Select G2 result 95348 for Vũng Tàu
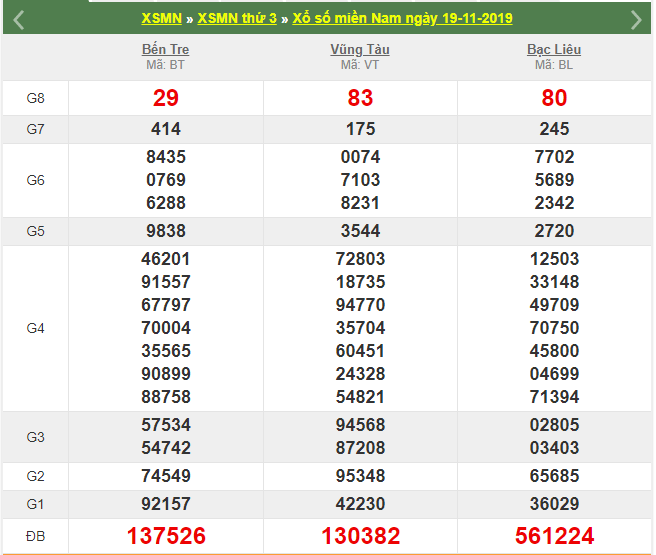 point(360,476)
